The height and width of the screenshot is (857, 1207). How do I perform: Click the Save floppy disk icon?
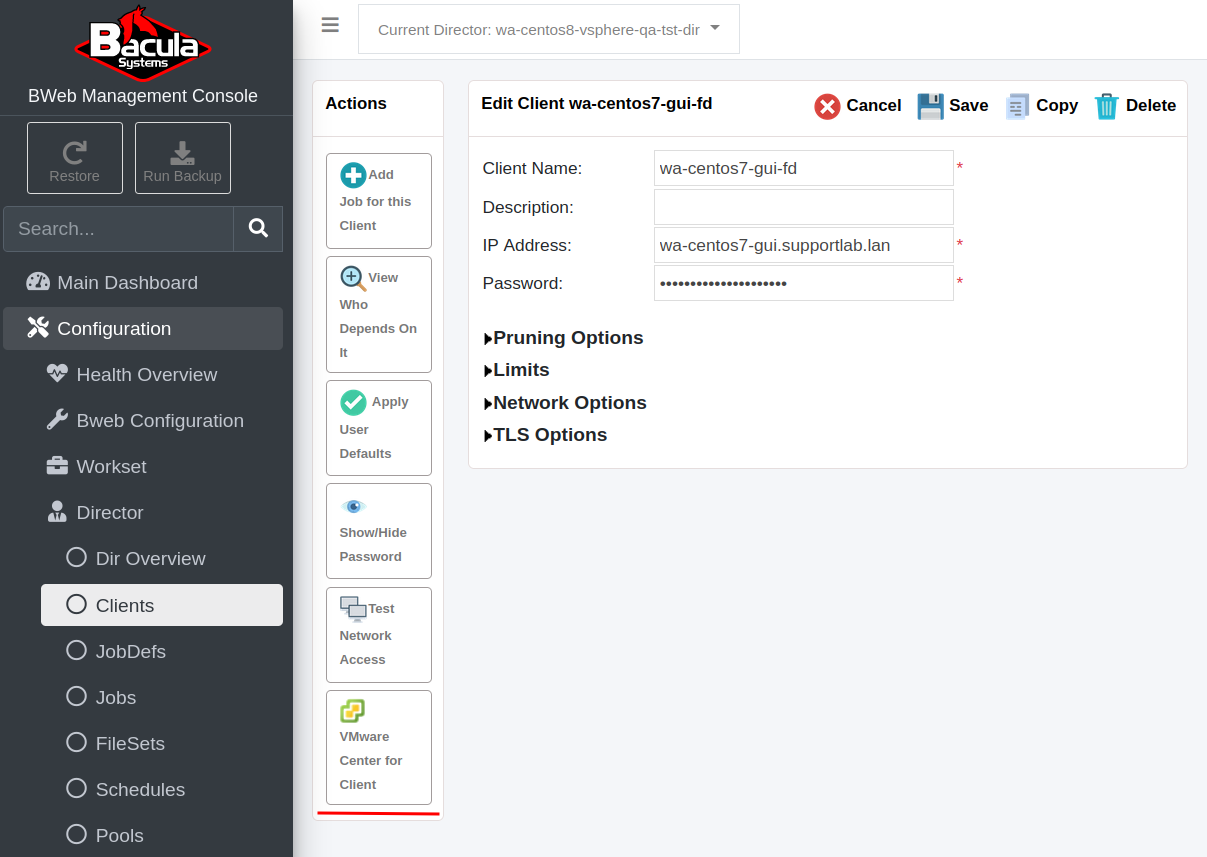pos(930,106)
